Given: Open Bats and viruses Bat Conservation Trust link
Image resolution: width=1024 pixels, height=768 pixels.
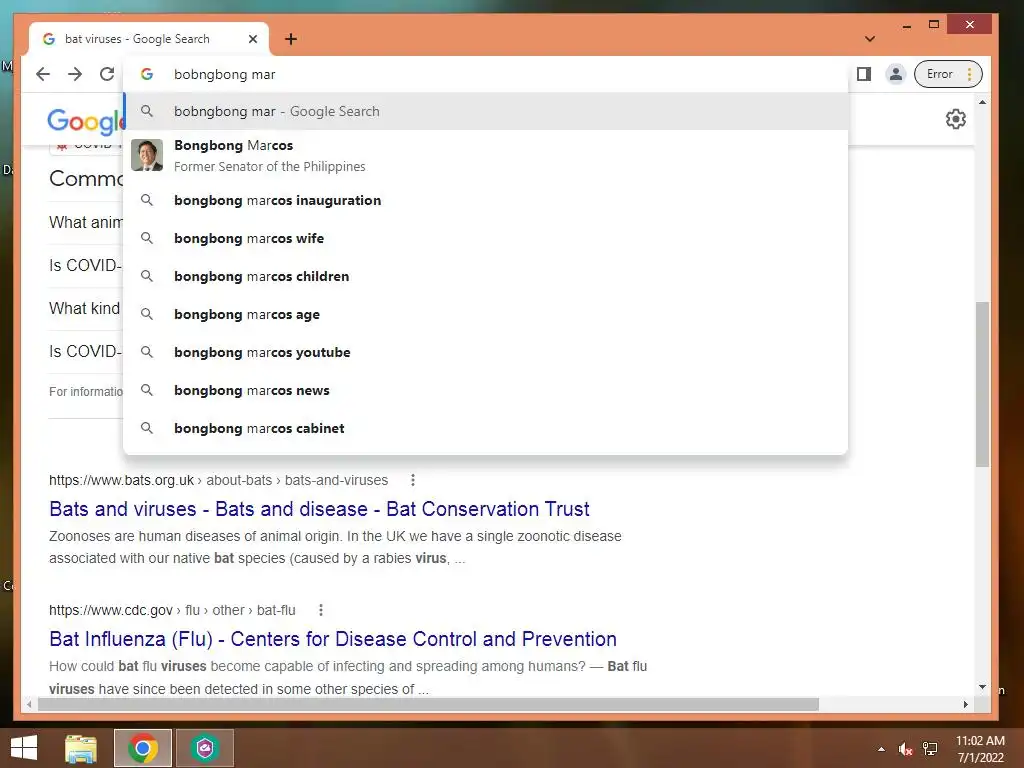Looking at the screenshot, I should pos(319,509).
